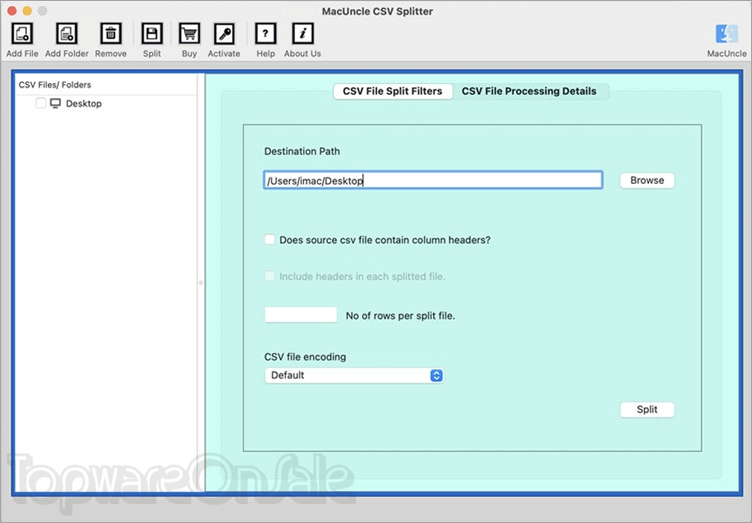The width and height of the screenshot is (752, 523).
Task: Click the MacUncle logo icon
Action: (x=727, y=34)
